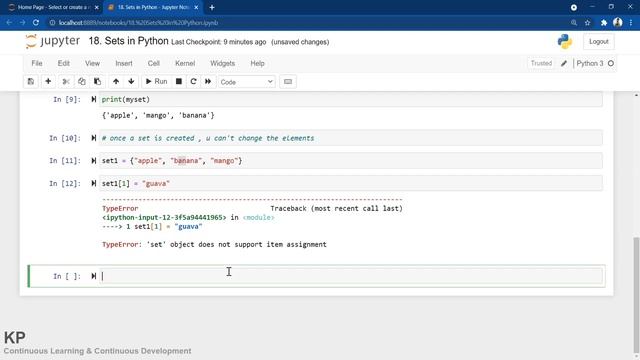The image size is (640, 360).
Task: Run cell In [10] via its run icon
Action: (x=93, y=138)
